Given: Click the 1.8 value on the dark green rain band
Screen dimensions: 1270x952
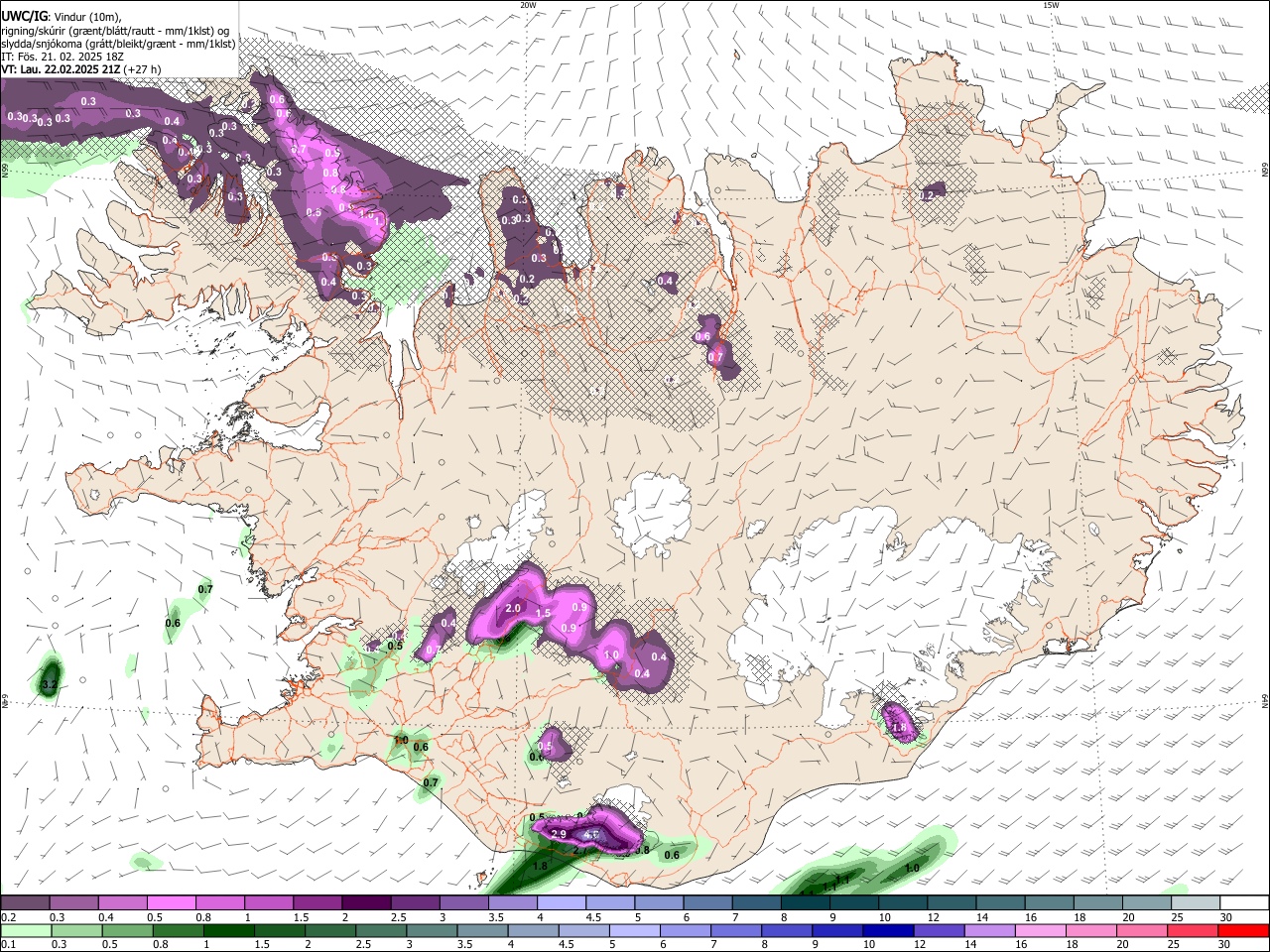Looking at the screenshot, I should (541, 866).
